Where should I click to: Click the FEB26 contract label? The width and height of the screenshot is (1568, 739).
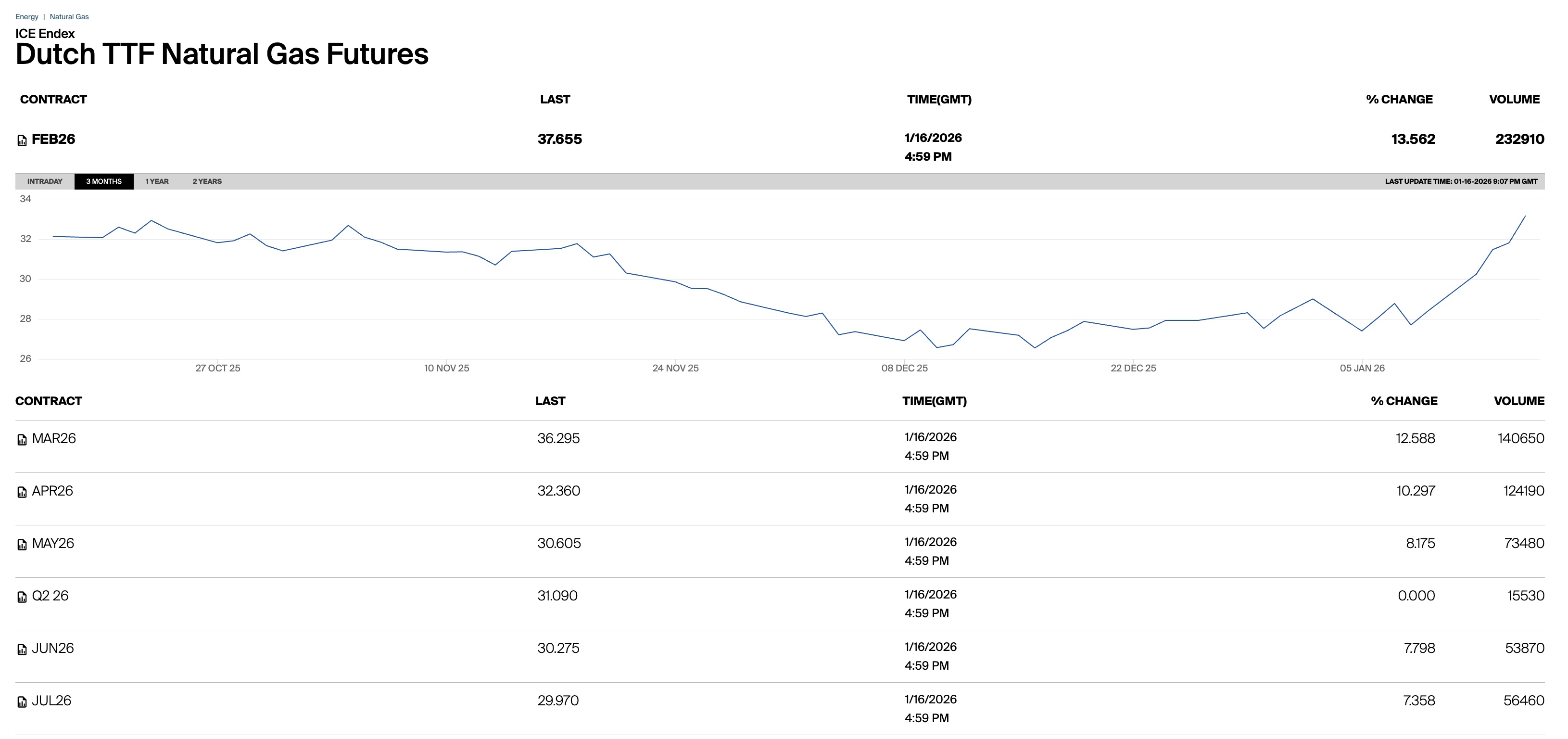point(53,139)
